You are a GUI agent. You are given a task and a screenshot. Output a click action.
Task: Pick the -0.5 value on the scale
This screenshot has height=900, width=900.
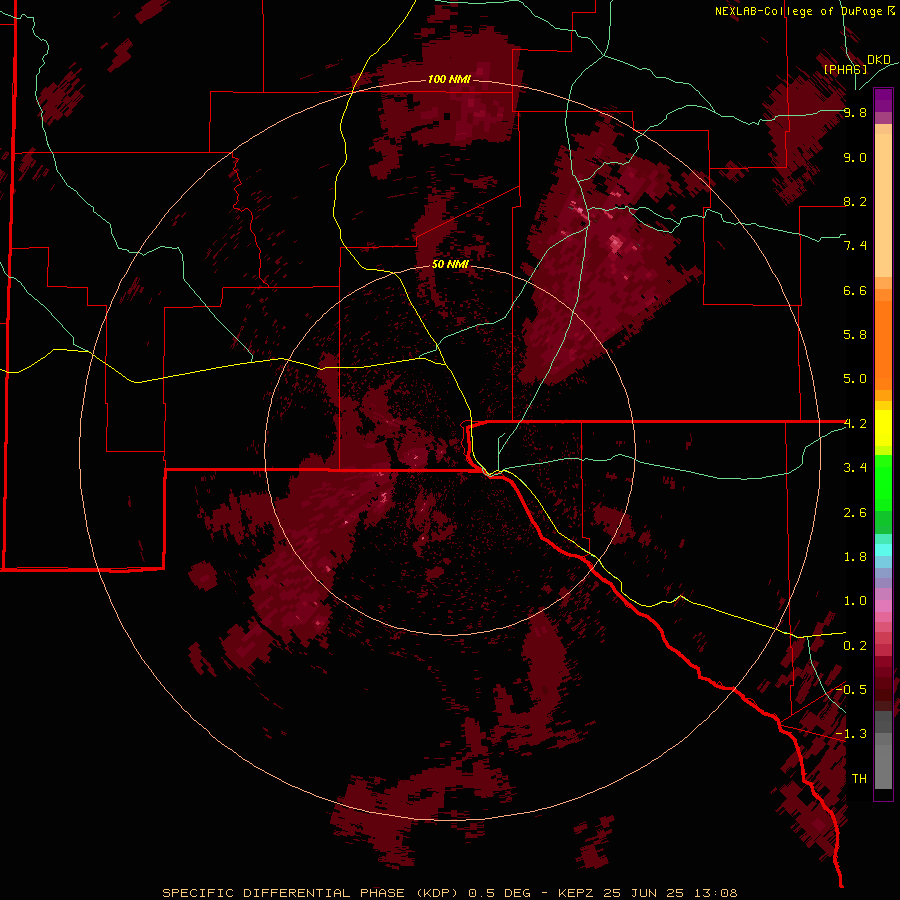[x=851, y=690]
